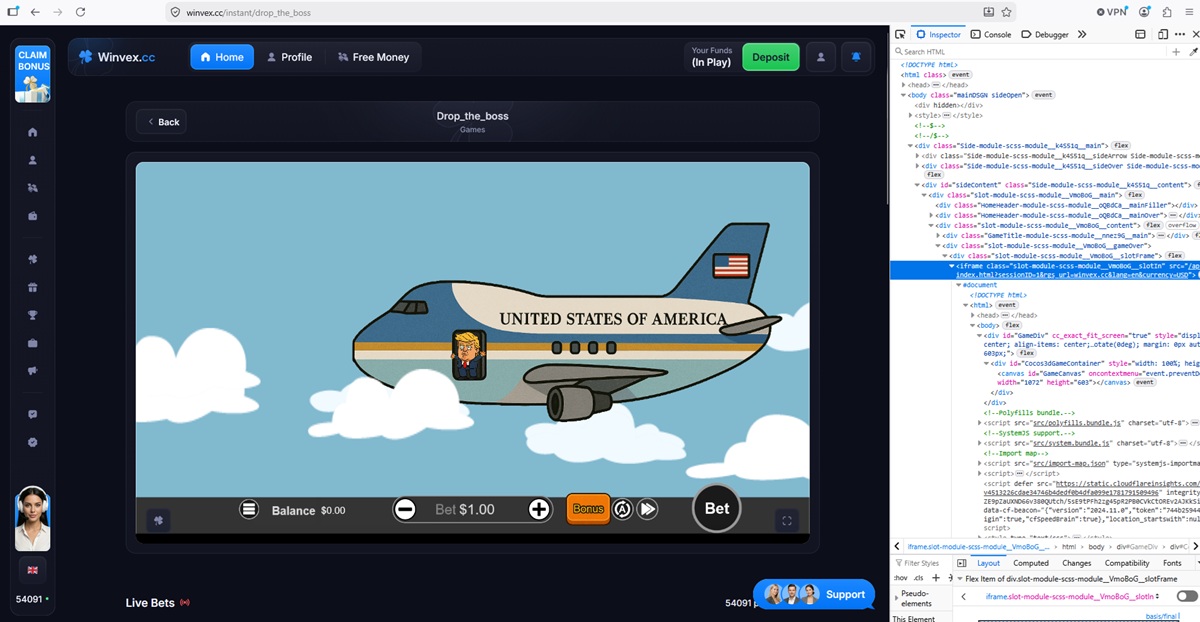Screen dimensions: 1200x622
Task: Collapse the sideContent div node
Action: click(x=917, y=185)
